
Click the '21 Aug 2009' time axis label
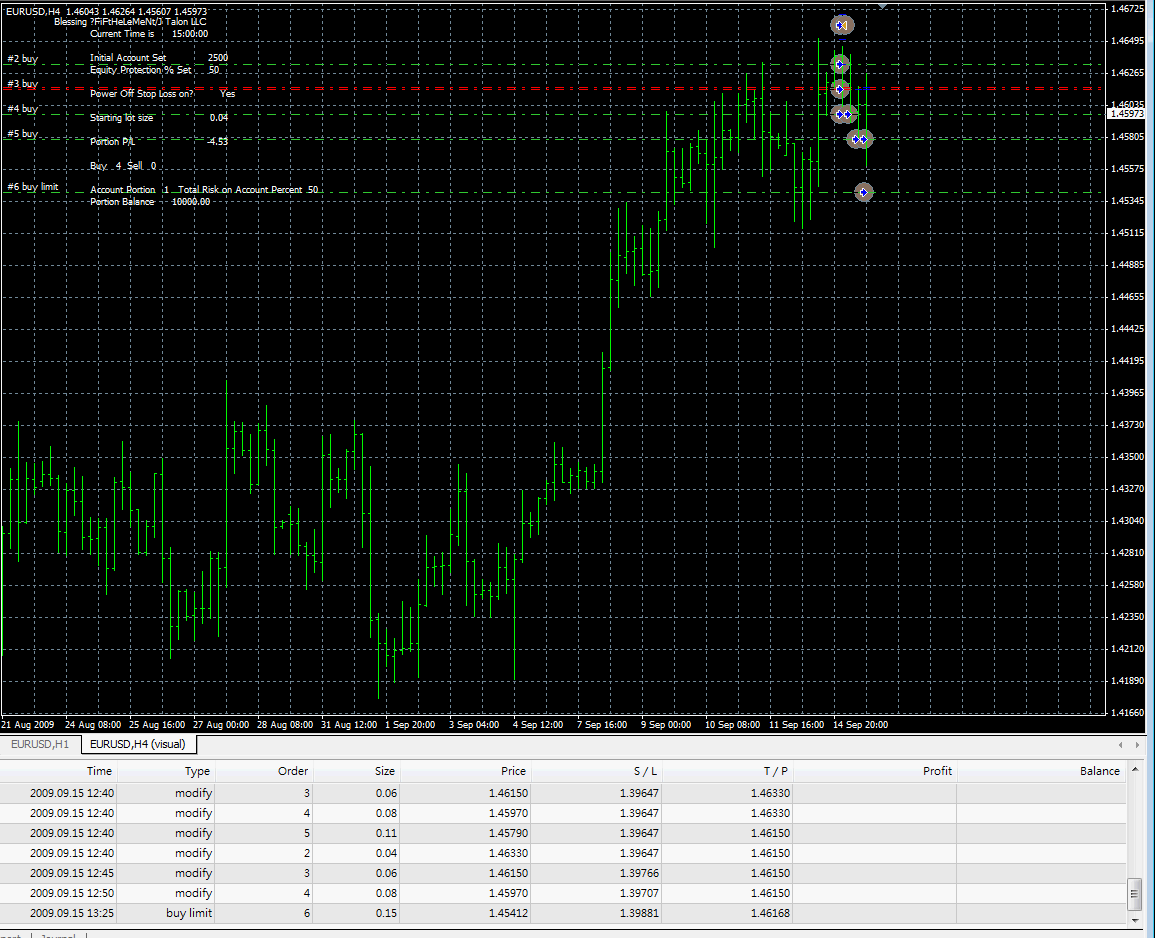[28, 724]
